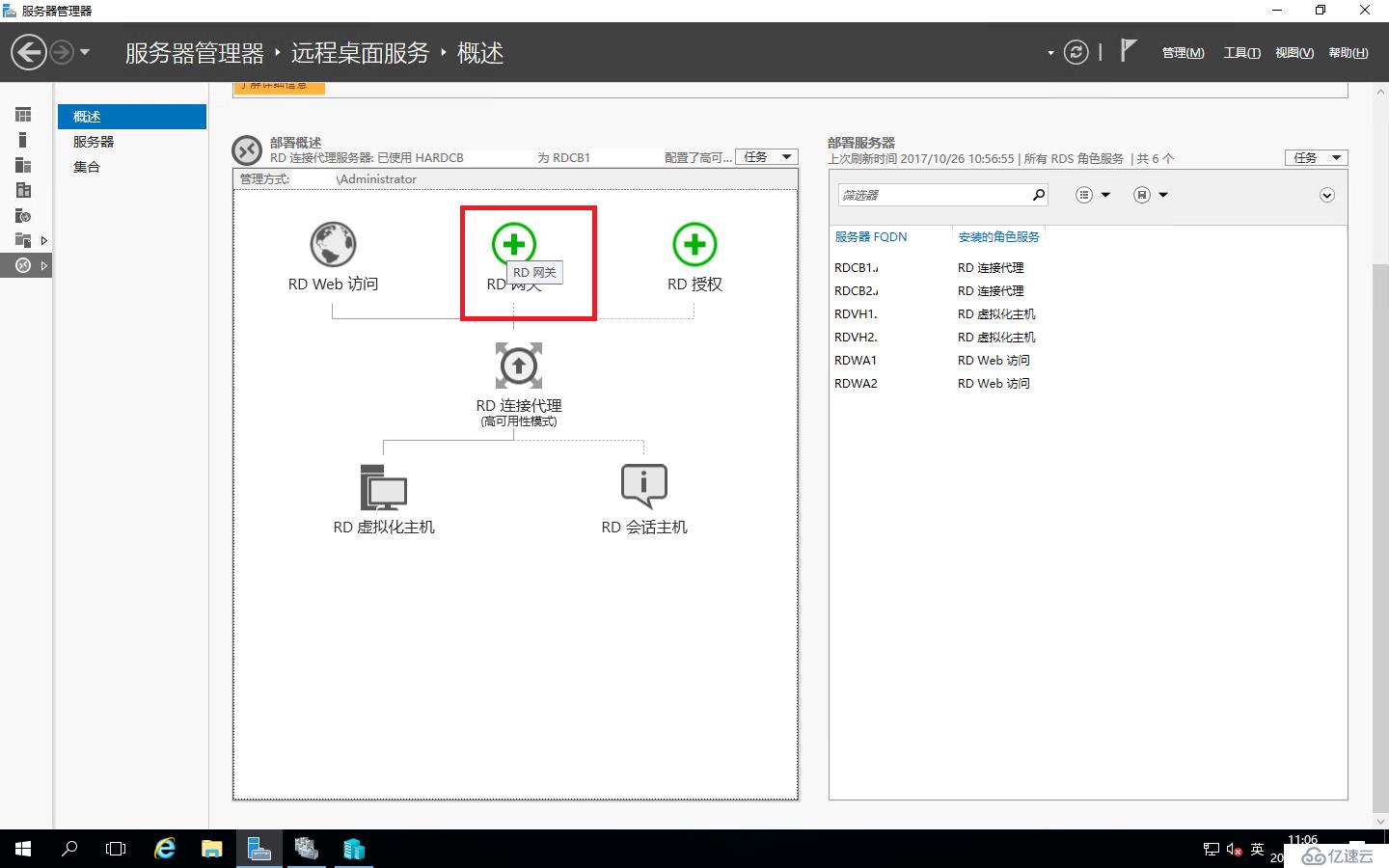
Task: Select the Local Server sidebar icon
Action: (x=23, y=140)
